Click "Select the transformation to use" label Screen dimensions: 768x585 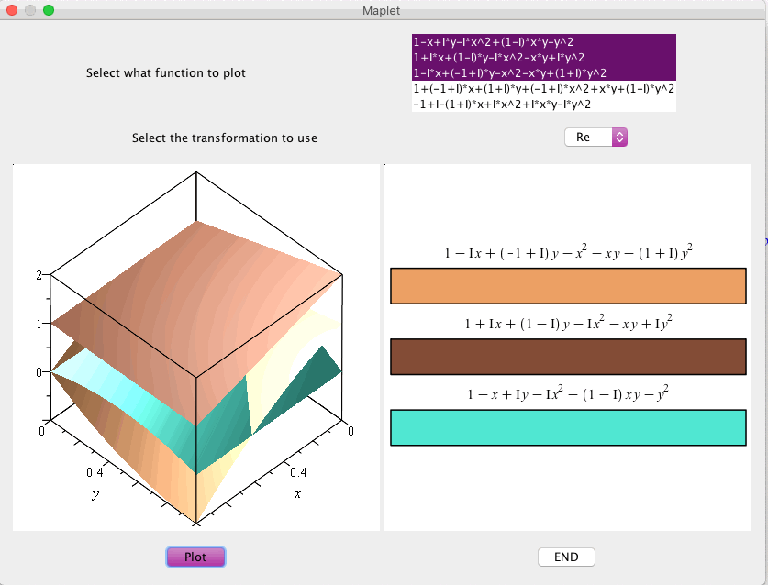(224, 137)
